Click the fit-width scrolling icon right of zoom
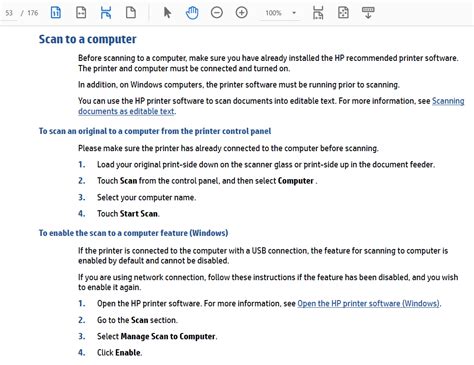Viewport: 474px width, 365px height. pos(318,13)
